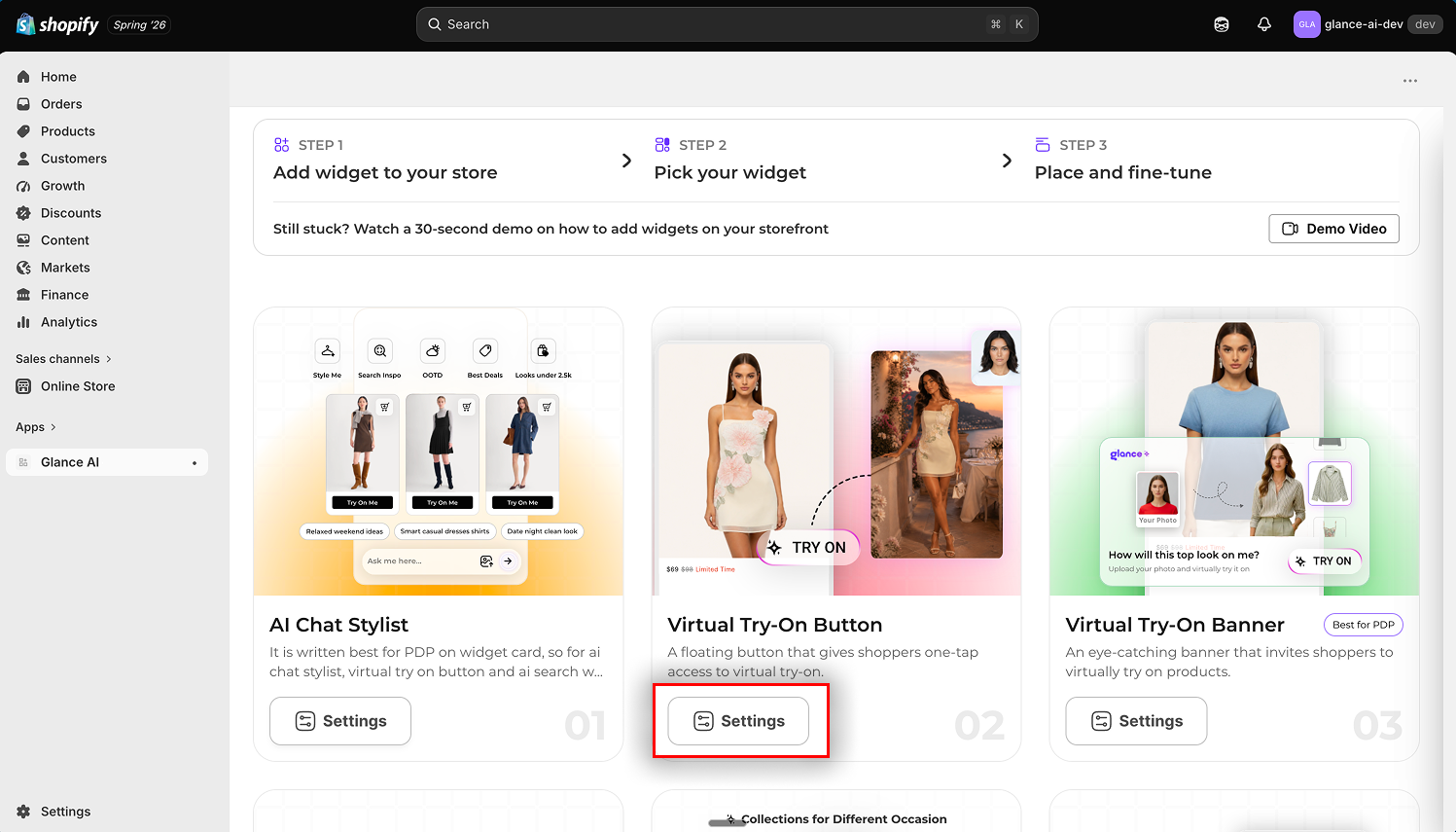
Task: Click the Virtual Try-On Button preview image
Action: [x=836, y=452]
